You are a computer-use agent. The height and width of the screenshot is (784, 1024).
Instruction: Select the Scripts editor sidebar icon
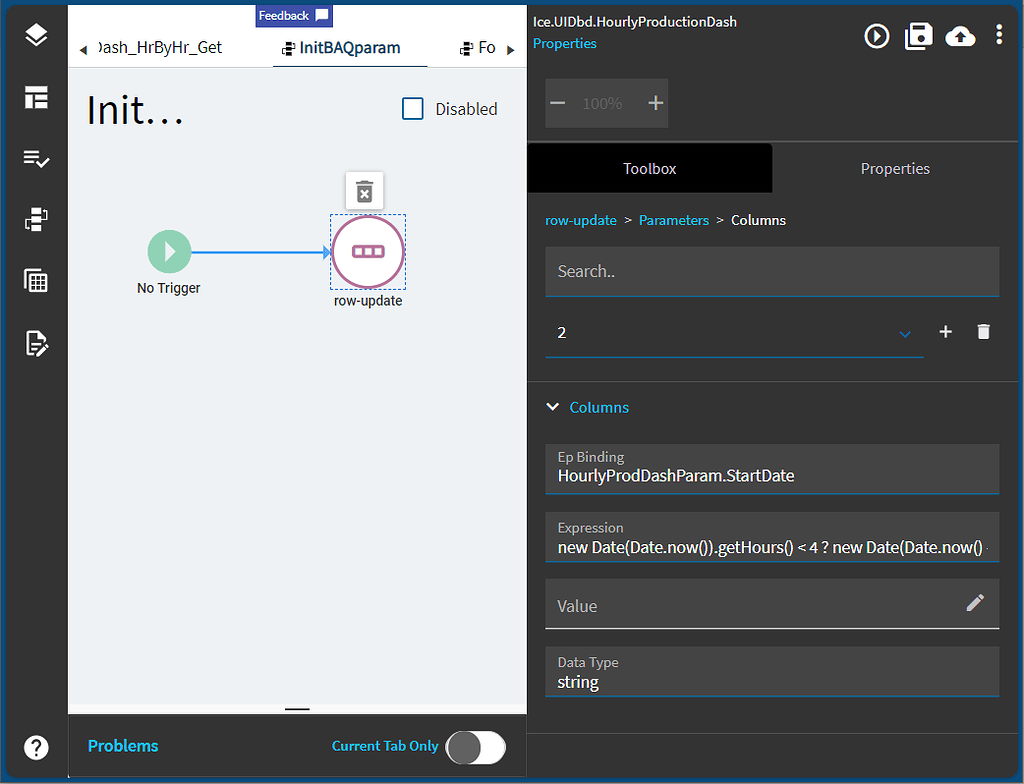click(36, 343)
